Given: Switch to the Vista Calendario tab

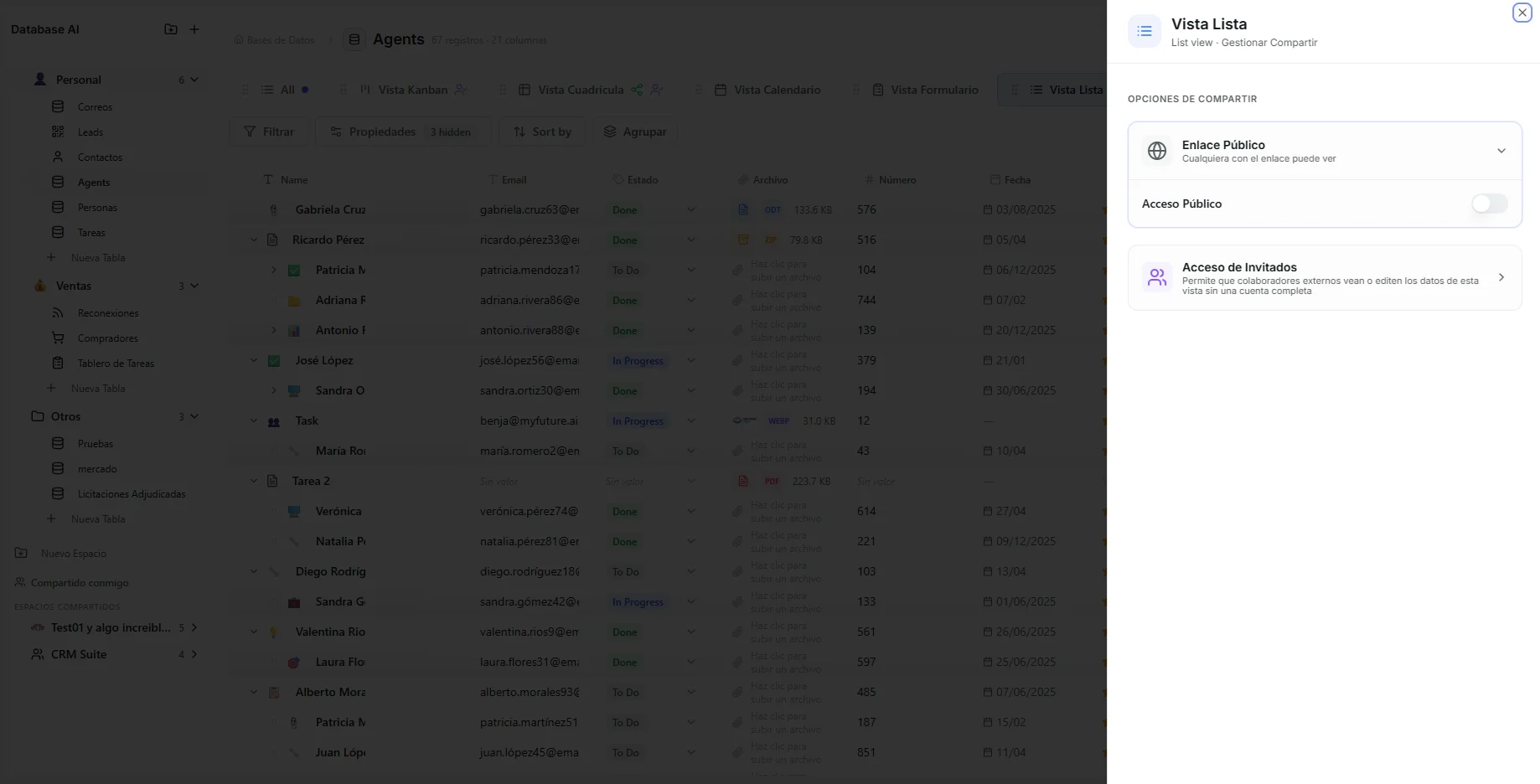Looking at the screenshot, I should 767,90.
